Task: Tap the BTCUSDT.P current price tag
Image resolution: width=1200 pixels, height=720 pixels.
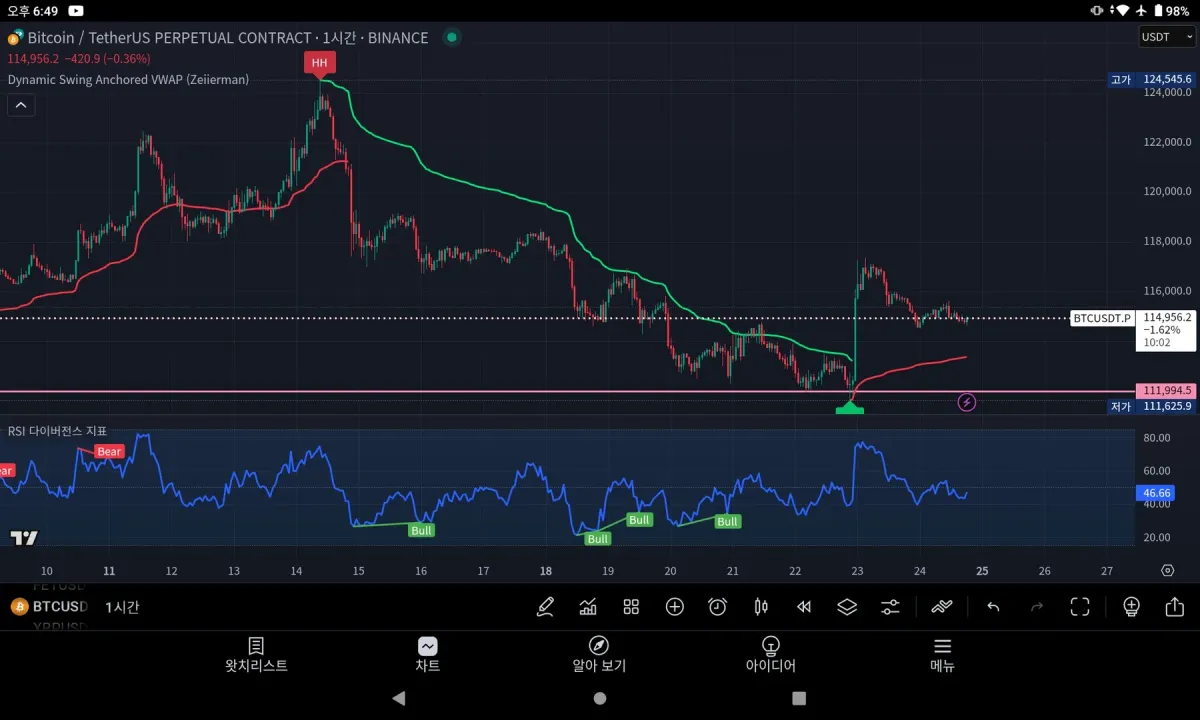Action: pyautogui.click(x=1101, y=318)
